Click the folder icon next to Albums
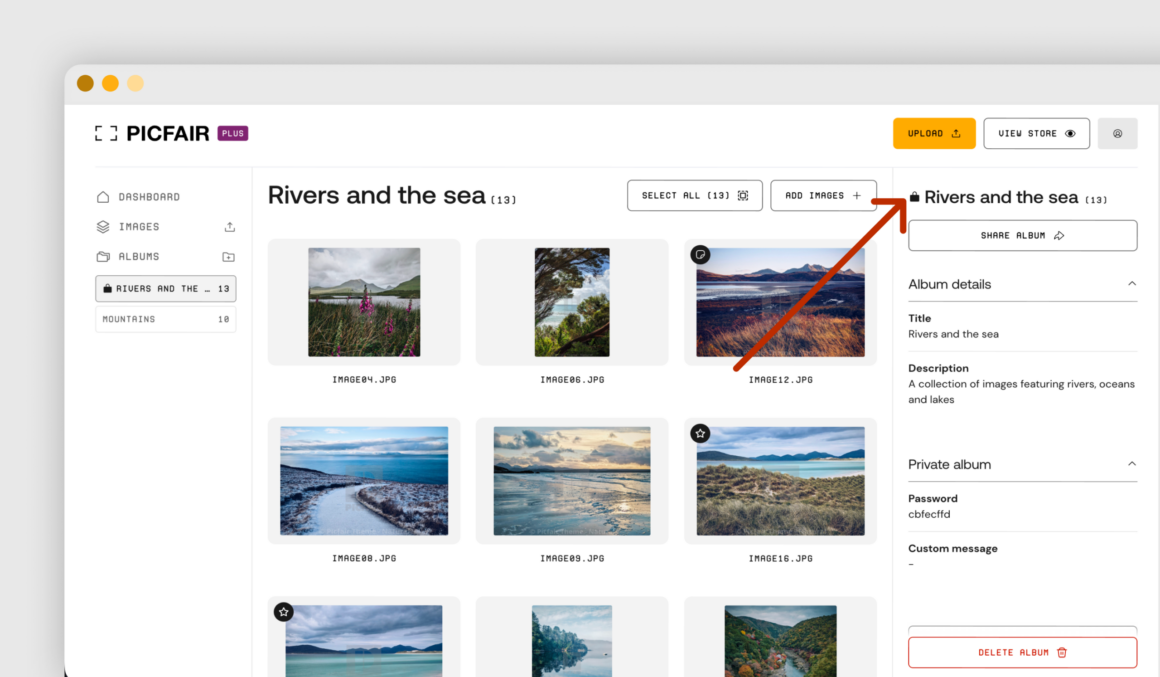The width and height of the screenshot is (1160, 677). (x=103, y=256)
